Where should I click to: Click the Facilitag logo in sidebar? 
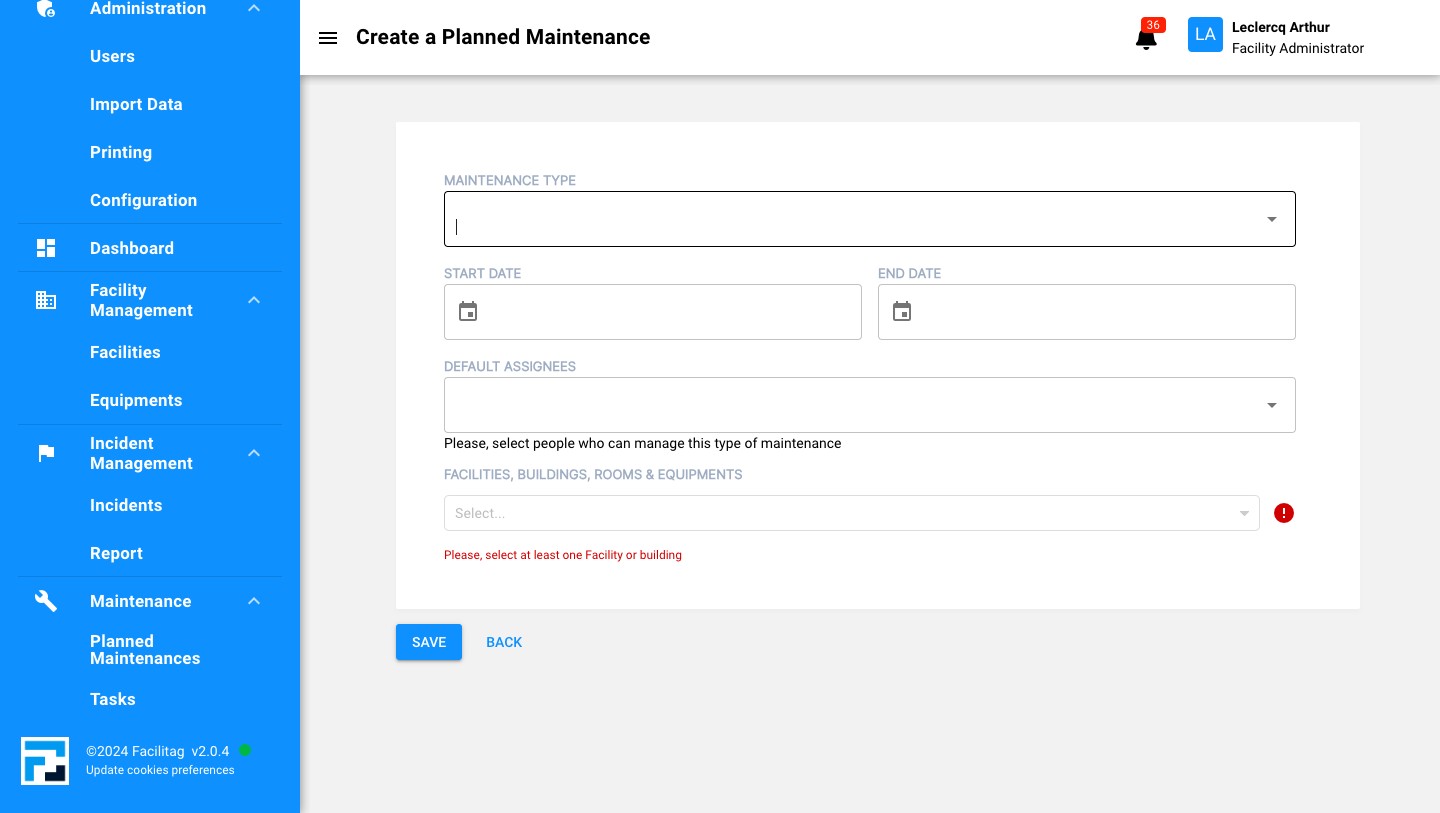pos(45,761)
